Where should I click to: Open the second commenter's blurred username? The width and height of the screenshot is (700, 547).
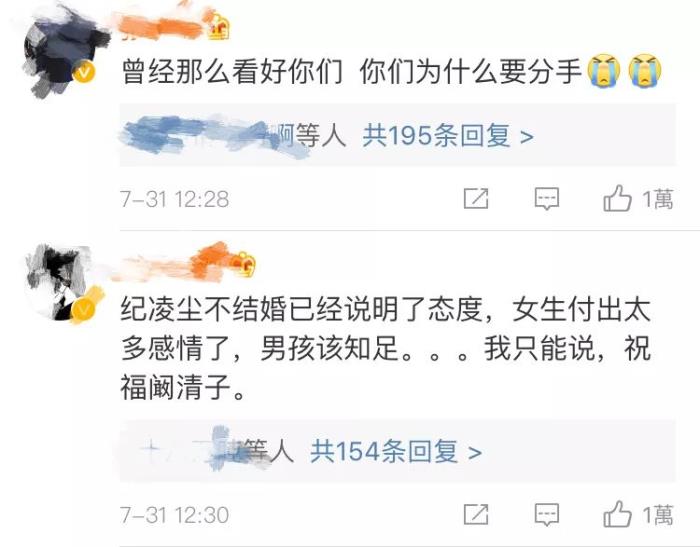click(x=172, y=264)
